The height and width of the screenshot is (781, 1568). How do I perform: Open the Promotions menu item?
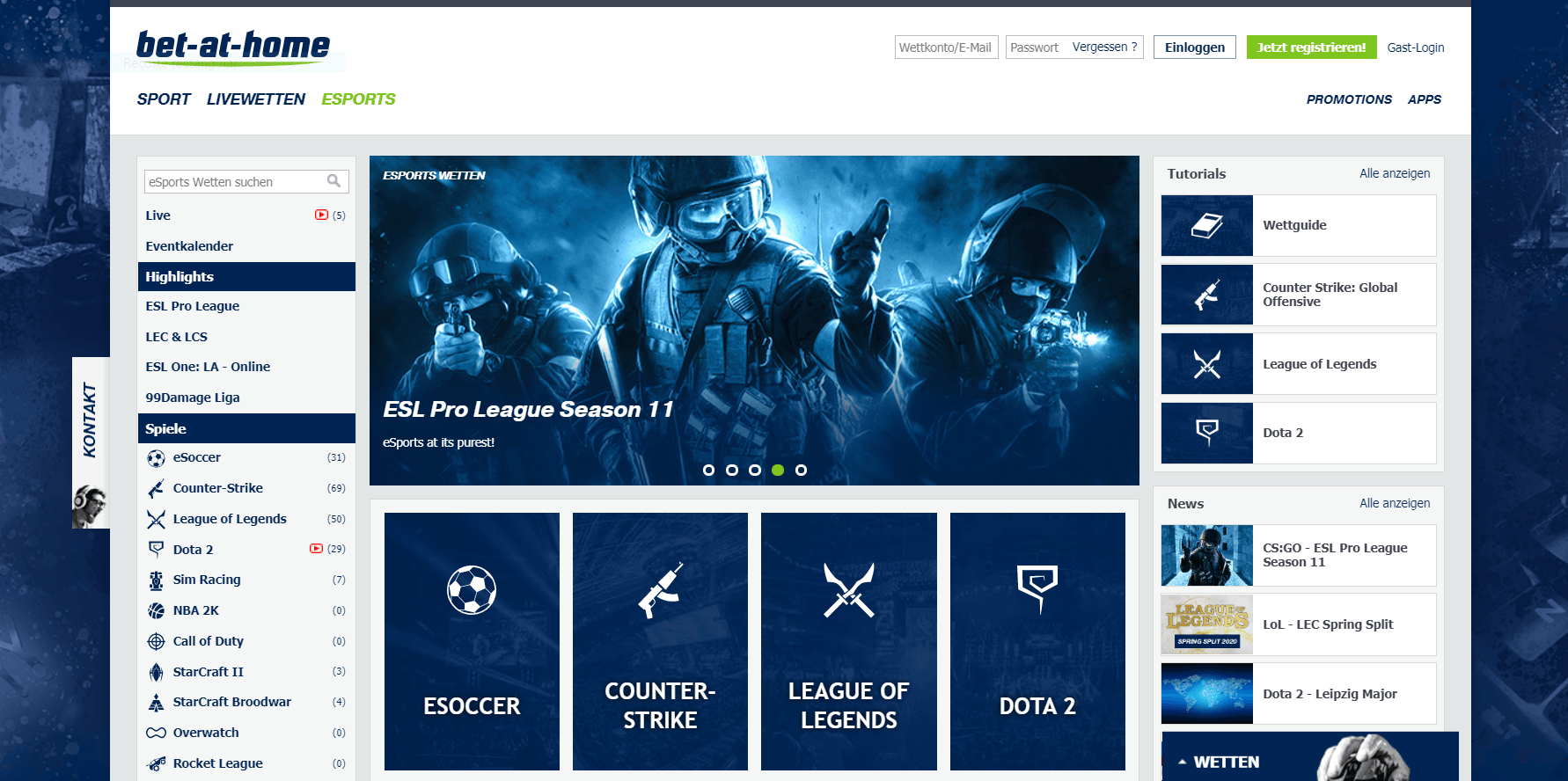coord(1349,99)
